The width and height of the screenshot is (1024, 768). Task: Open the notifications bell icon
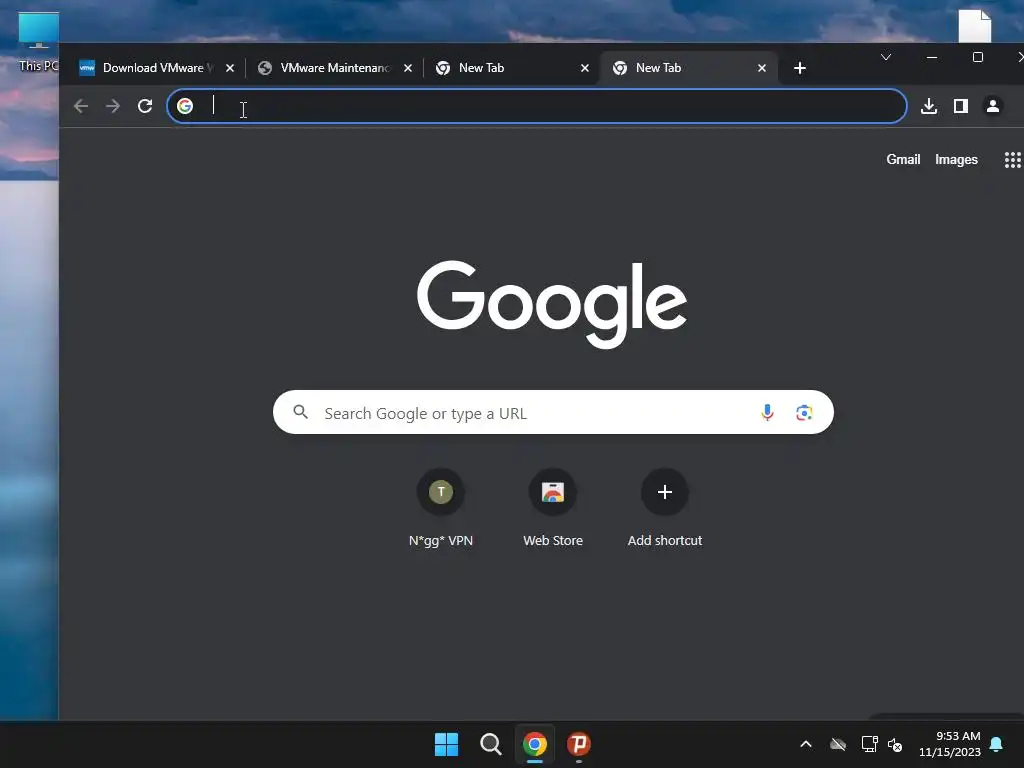[997, 744]
